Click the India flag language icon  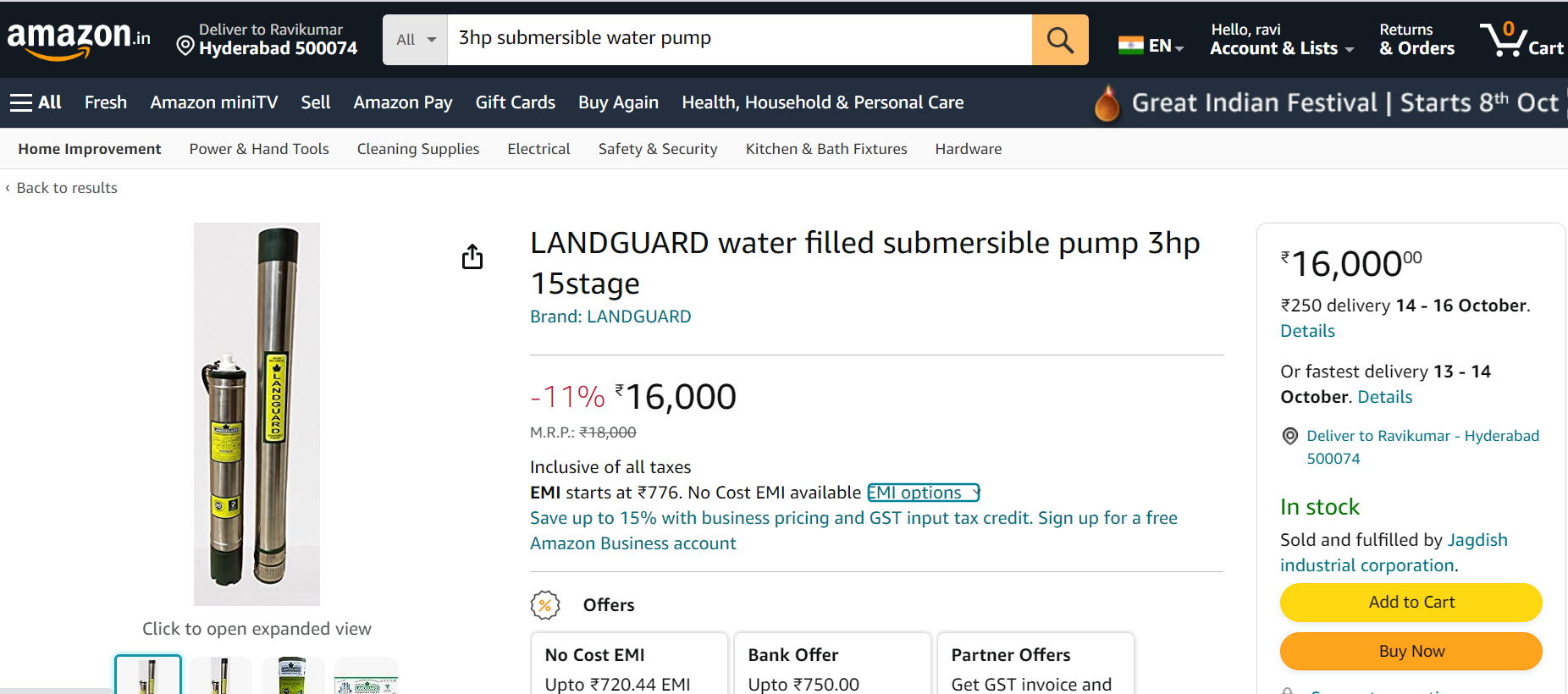[1130, 46]
